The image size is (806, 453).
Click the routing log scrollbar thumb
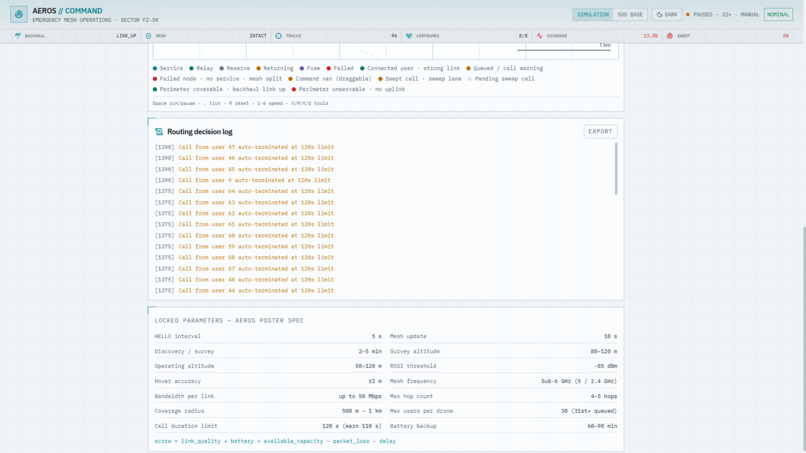coord(616,169)
